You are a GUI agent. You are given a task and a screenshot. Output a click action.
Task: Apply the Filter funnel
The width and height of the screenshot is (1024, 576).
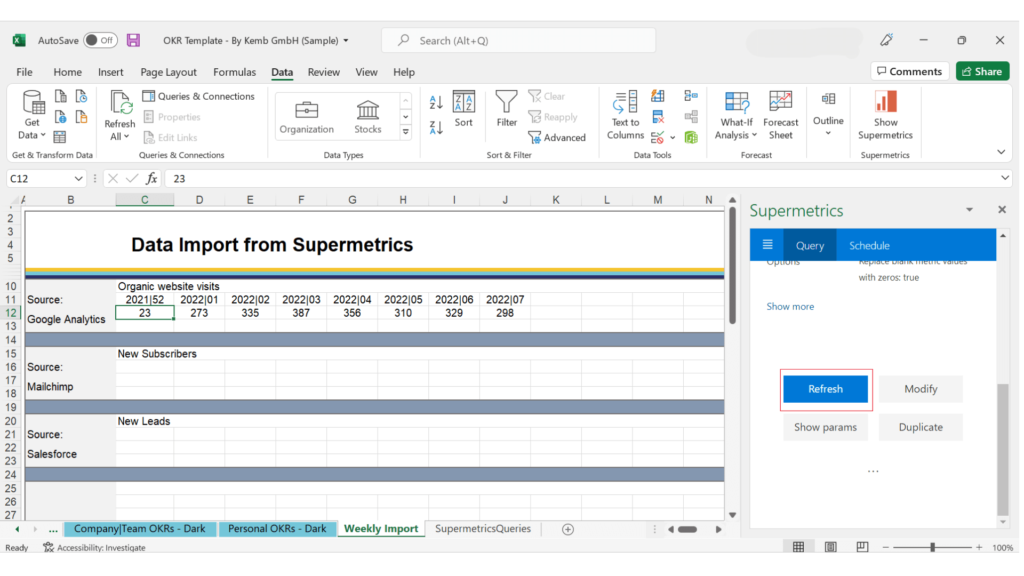tap(506, 108)
